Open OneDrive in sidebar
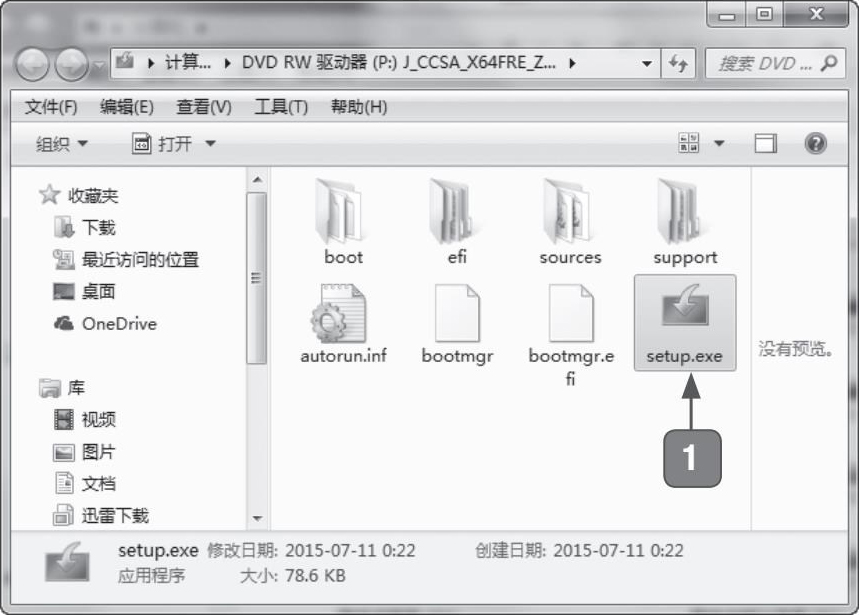859x615 pixels. coord(105,324)
